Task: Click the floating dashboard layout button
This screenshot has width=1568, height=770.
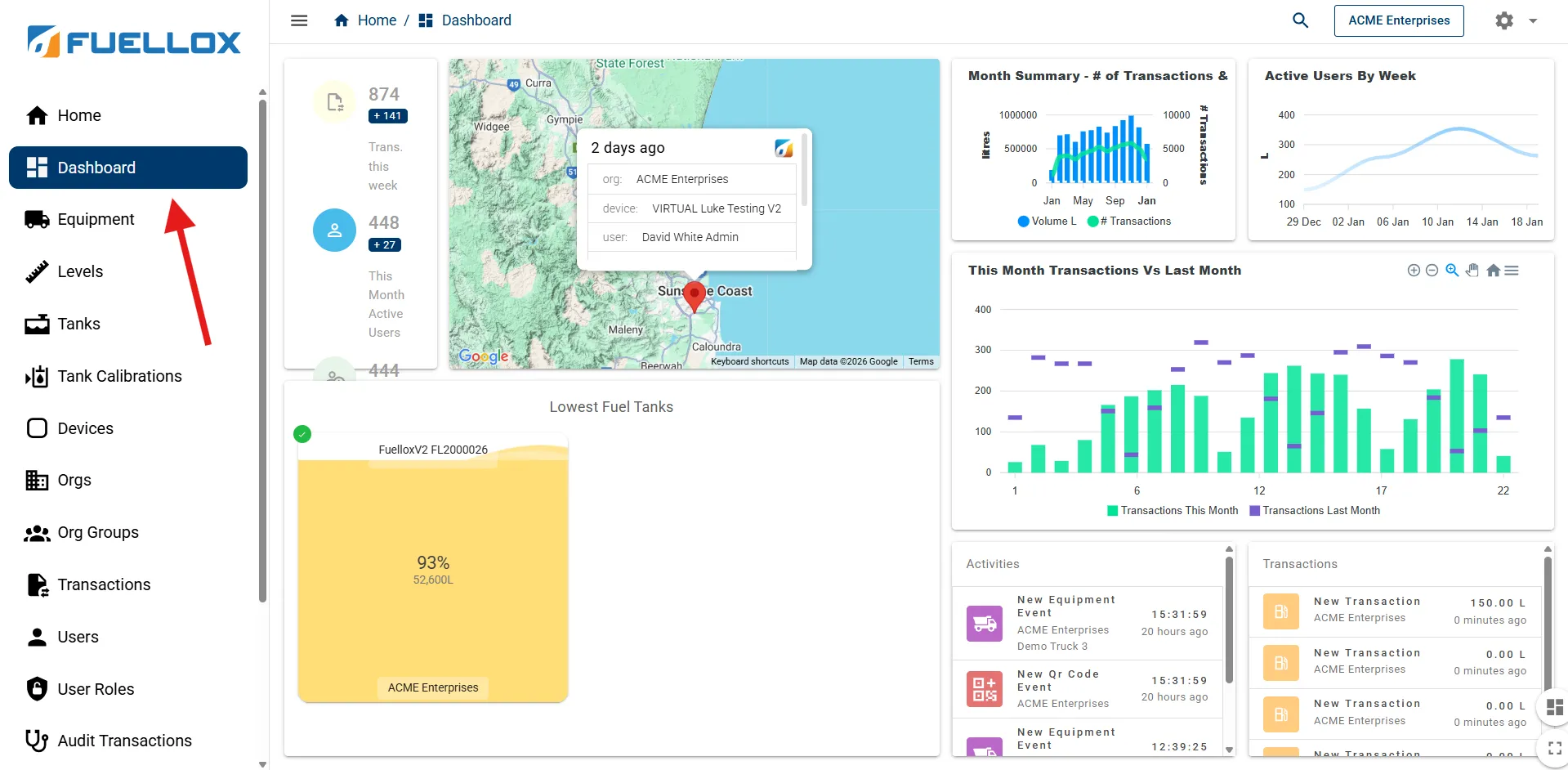Action: tap(1554, 707)
